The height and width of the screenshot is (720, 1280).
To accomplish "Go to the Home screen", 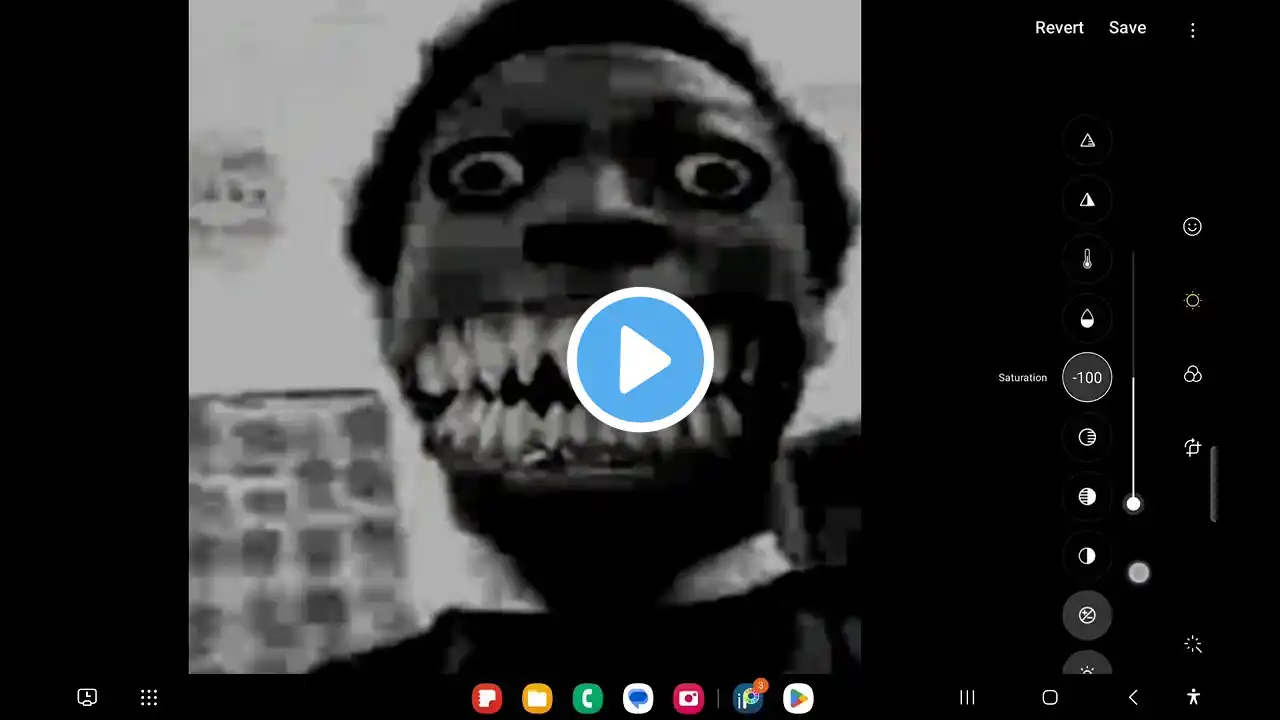I will coord(1050,698).
